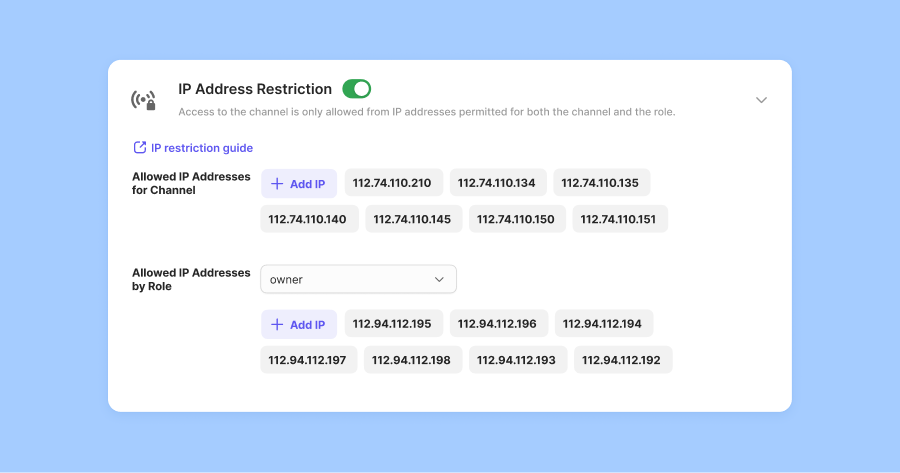Image resolution: width=900 pixels, height=473 pixels.
Task: Select role IP chip 112.94.112.198
Action: 413,360
